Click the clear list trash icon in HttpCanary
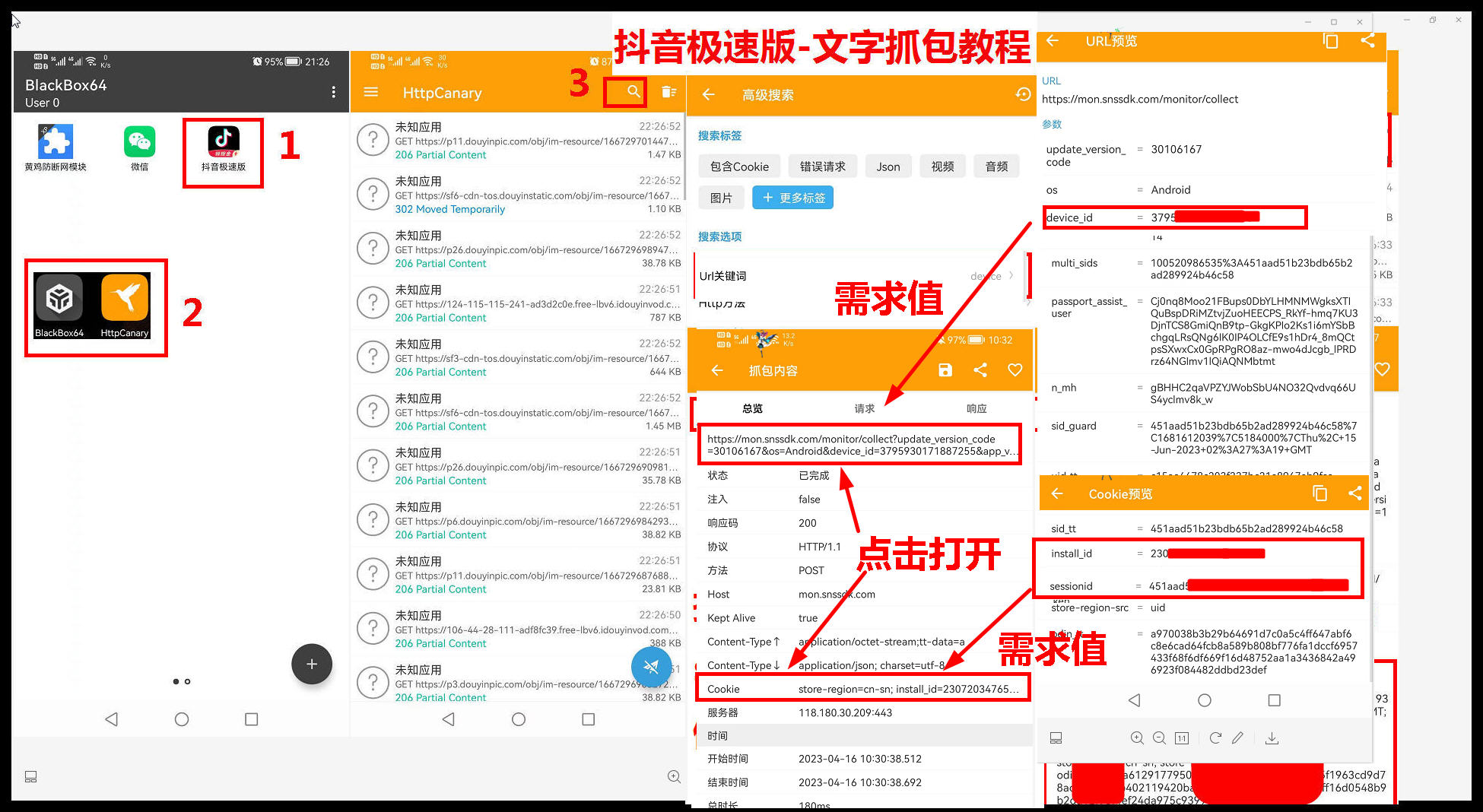The image size is (1483, 812). pos(668,92)
